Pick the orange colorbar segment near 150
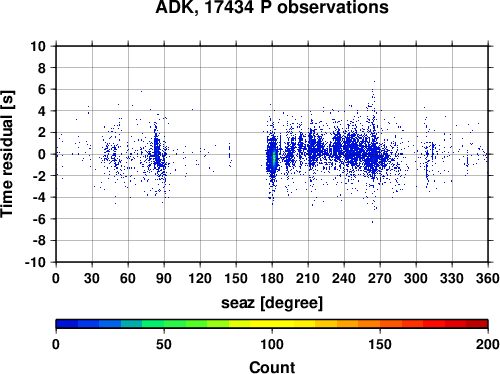Image resolution: width=500 pixels, height=374 pixels. pos(380,324)
